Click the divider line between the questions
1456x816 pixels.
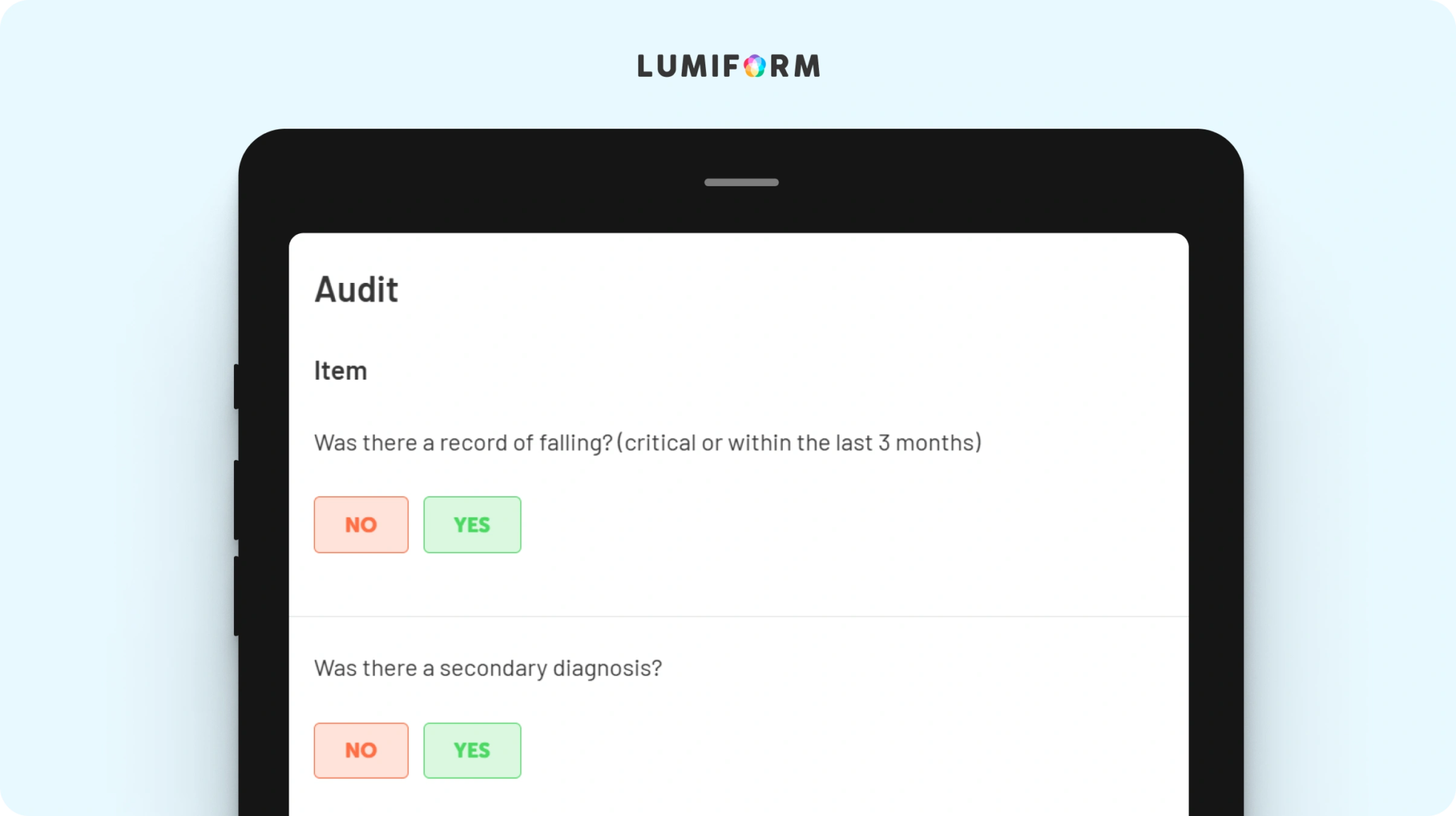(x=739, y=616)
